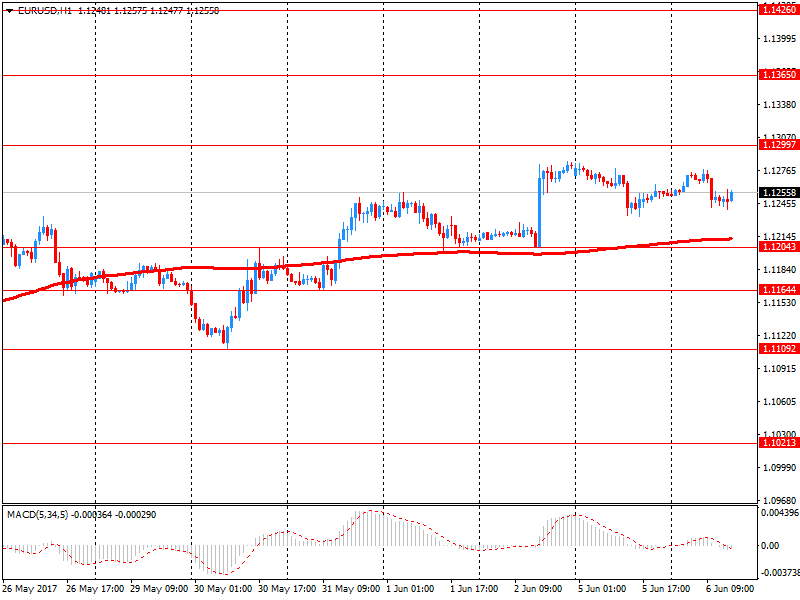Click the 1 Jun 17:00 time label
Viewport: 800px width, 600px height.
474,589
